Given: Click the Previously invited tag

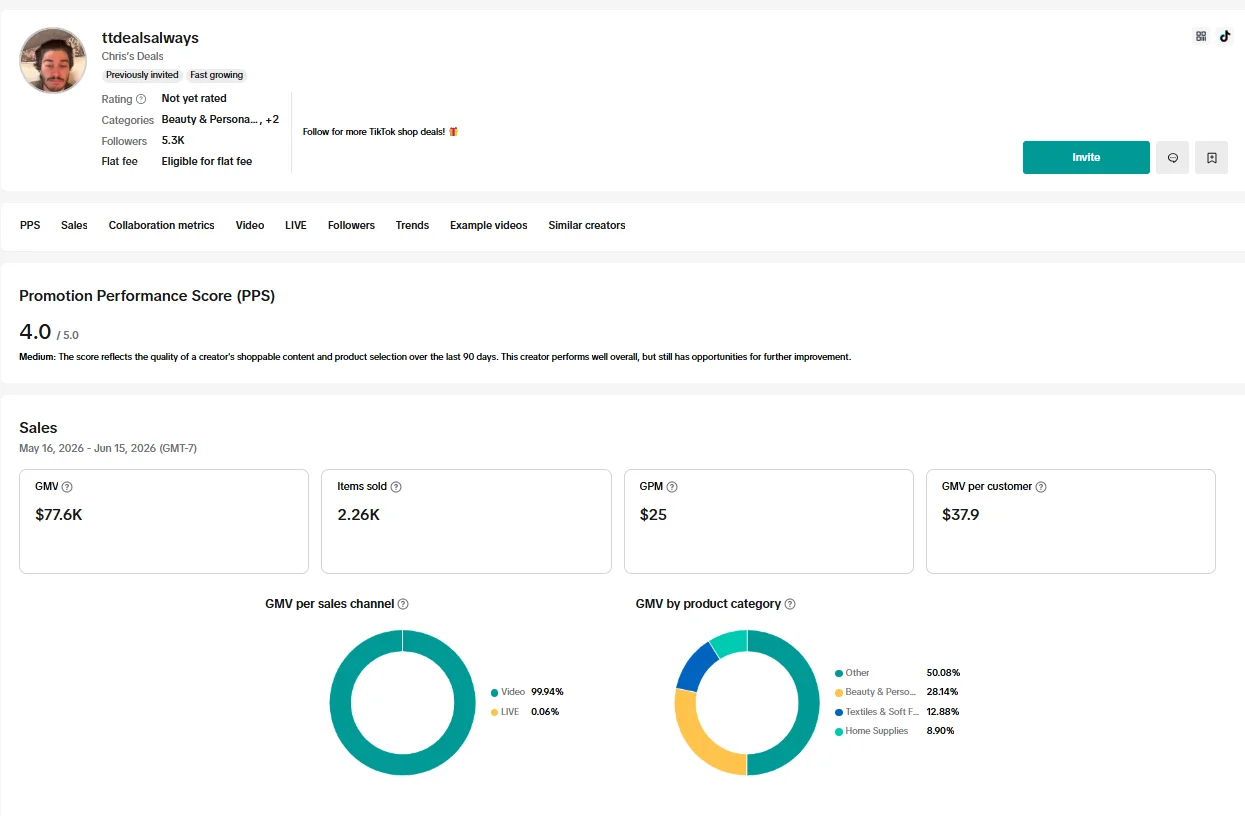Looking at the screenshot, I should [x=142, y=75].
